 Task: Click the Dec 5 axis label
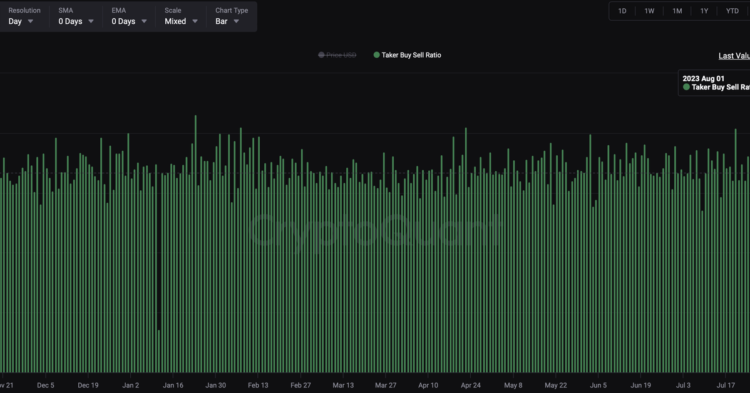45,385
